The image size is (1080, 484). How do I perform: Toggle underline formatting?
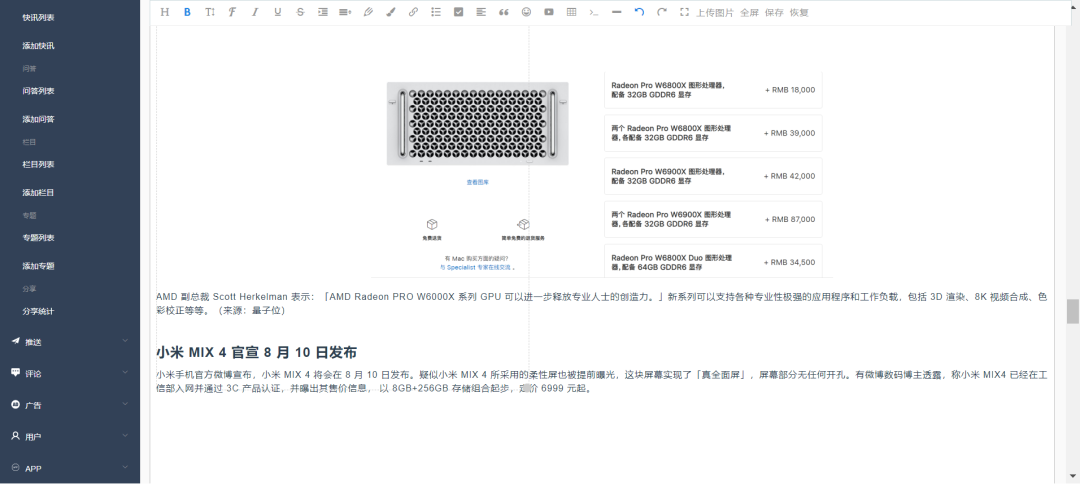278,12
